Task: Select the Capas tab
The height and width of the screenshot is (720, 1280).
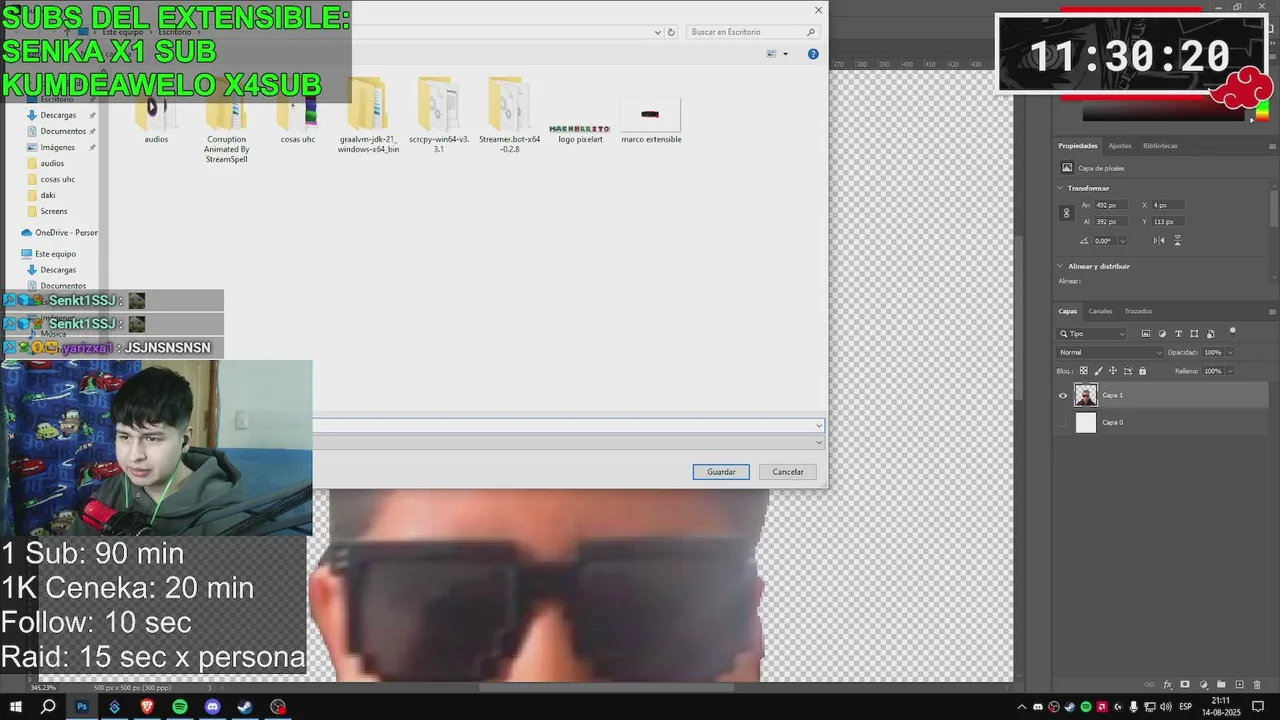Action: [1068, 311]
